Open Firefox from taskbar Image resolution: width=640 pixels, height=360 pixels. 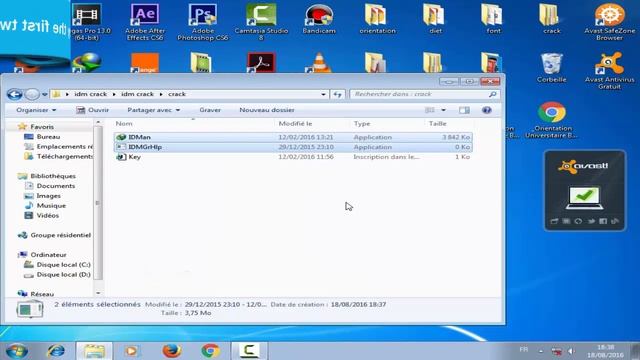[172, 351]
